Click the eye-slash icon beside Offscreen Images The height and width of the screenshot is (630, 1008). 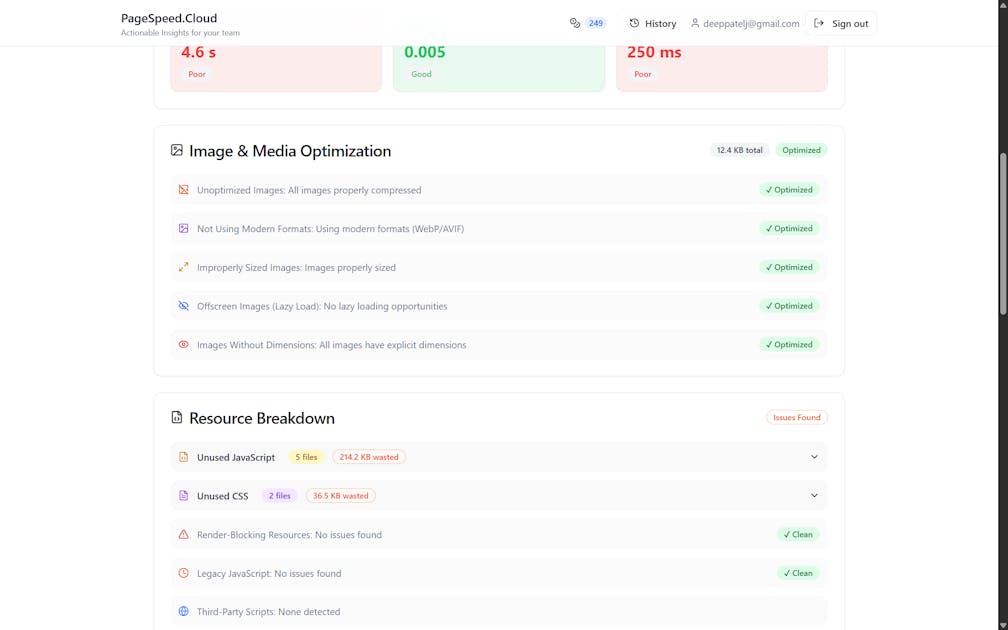pos(183,306)
